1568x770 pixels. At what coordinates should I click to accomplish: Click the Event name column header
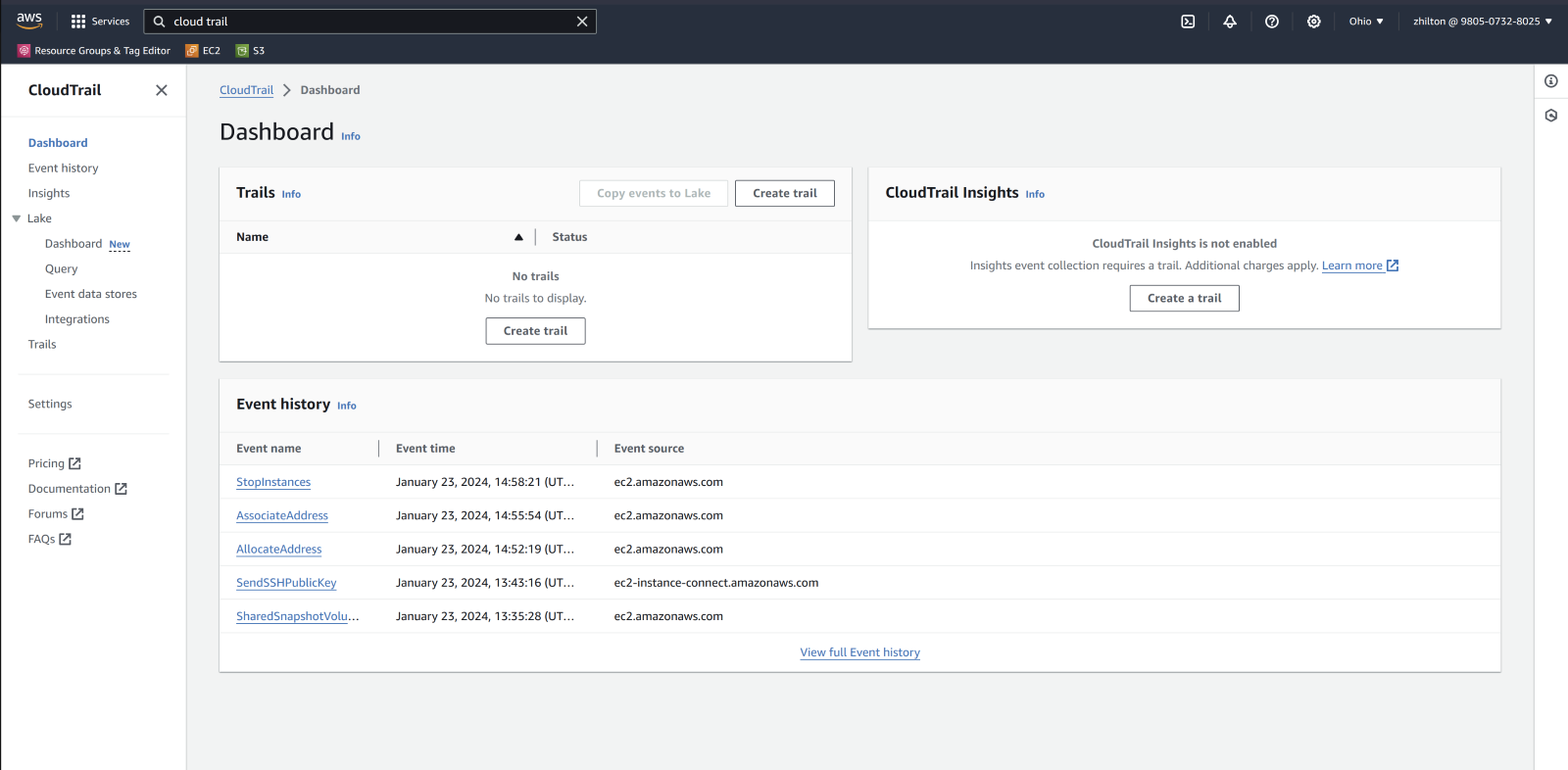coord(269,449)
